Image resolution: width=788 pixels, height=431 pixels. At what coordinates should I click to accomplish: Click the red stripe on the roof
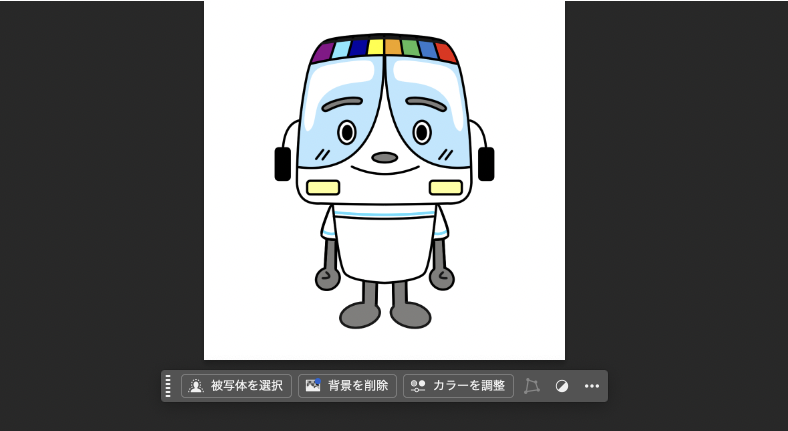click(x=445, y=52)
